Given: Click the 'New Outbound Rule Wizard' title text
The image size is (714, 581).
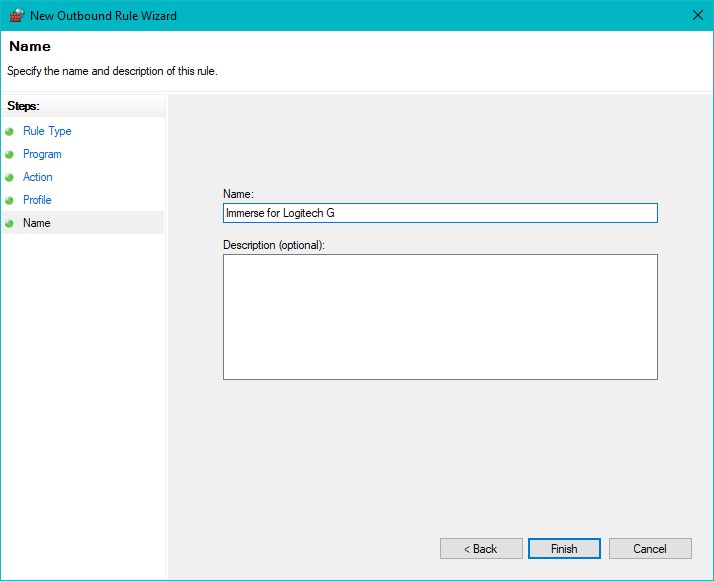Looking at the screenshot, I should pyautogui.click(x=103, y=15).
